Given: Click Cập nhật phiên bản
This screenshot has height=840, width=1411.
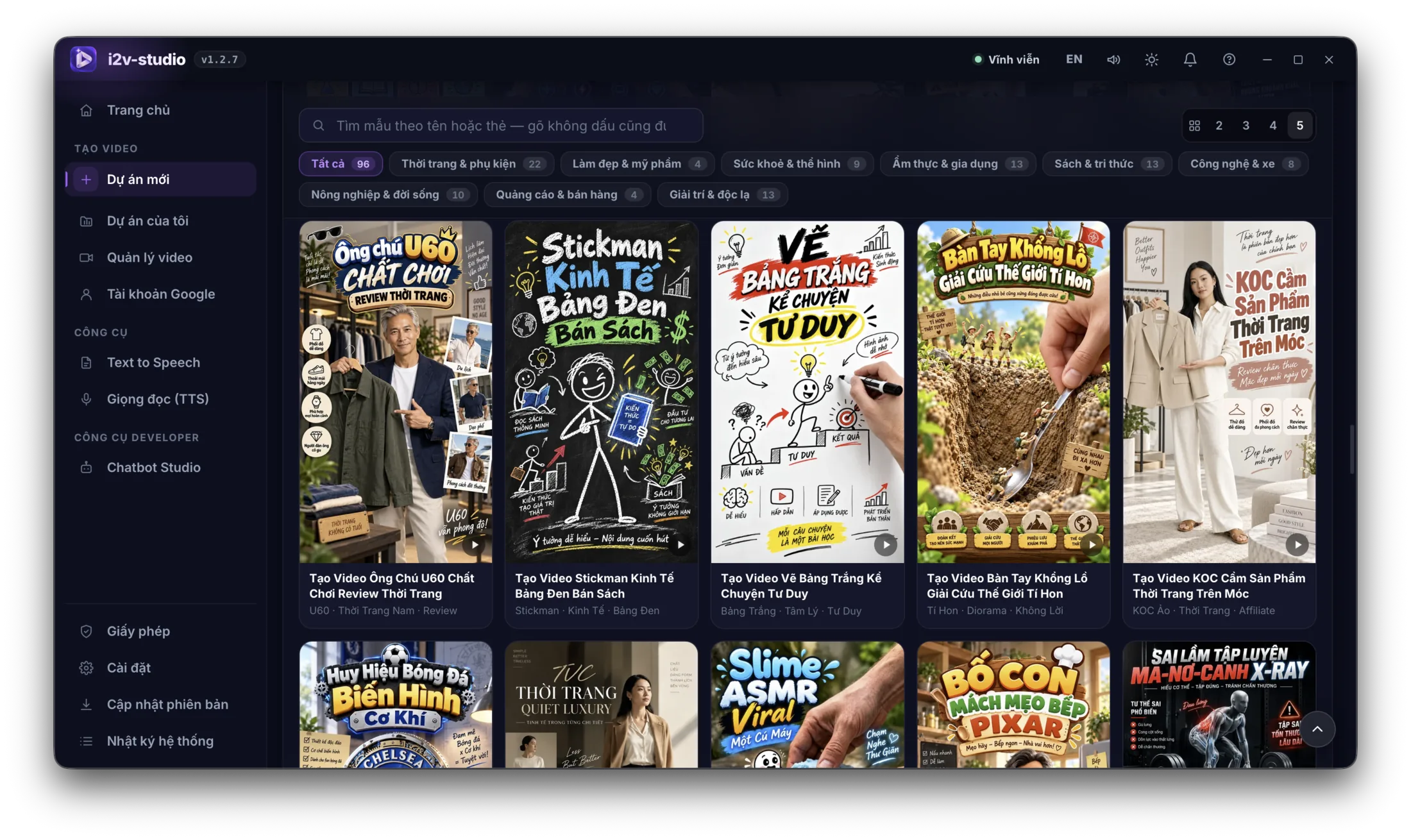Looking at the screenshot, I should click(x=160, y=705).
